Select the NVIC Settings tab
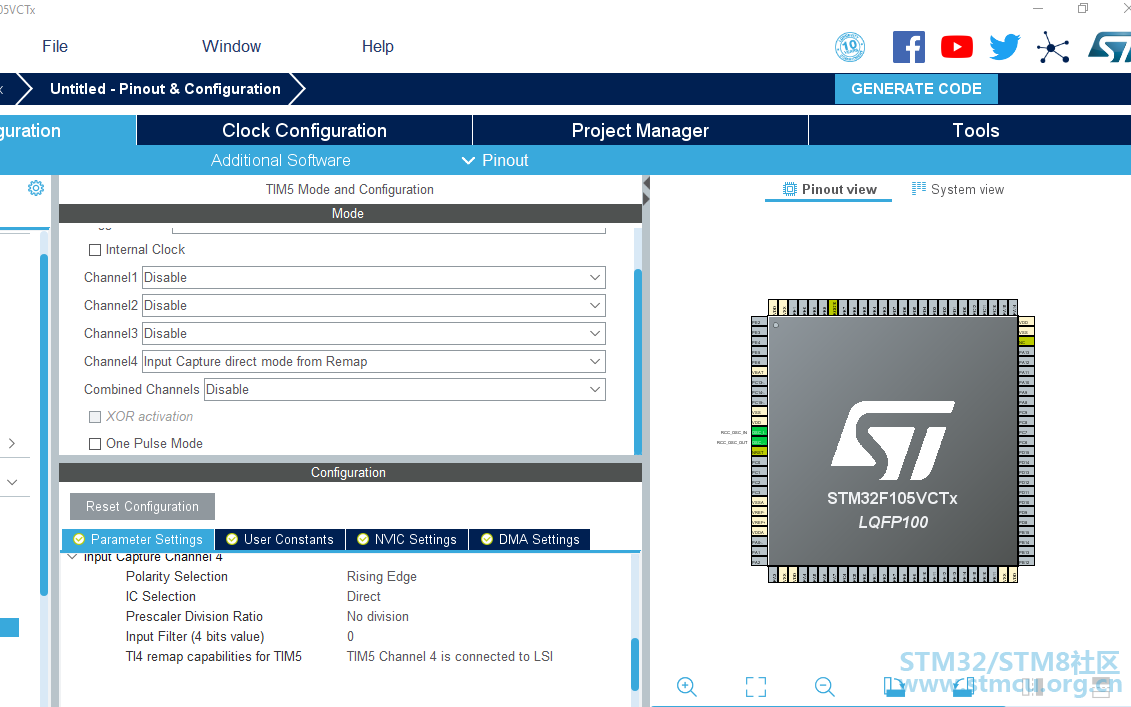1131x707 pixels. (408, 540)
